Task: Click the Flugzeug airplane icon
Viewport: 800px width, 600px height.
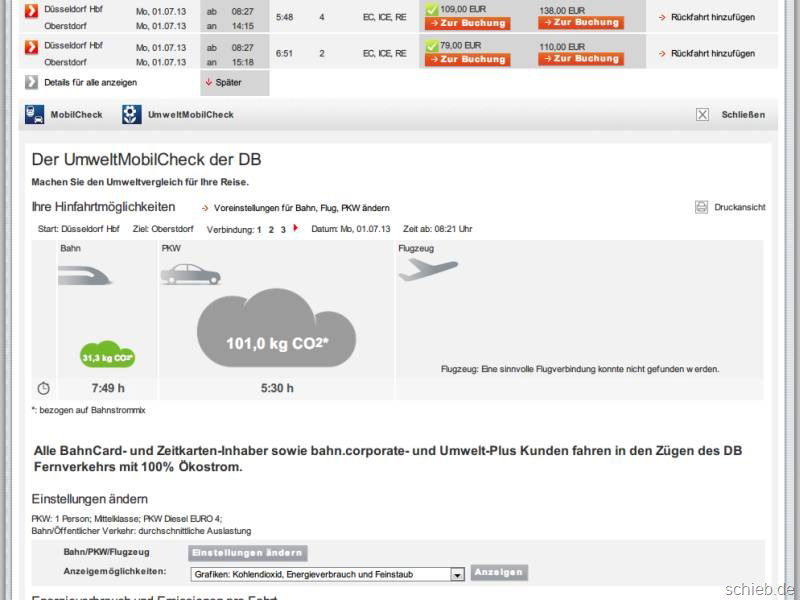Action: pos(428,269)
